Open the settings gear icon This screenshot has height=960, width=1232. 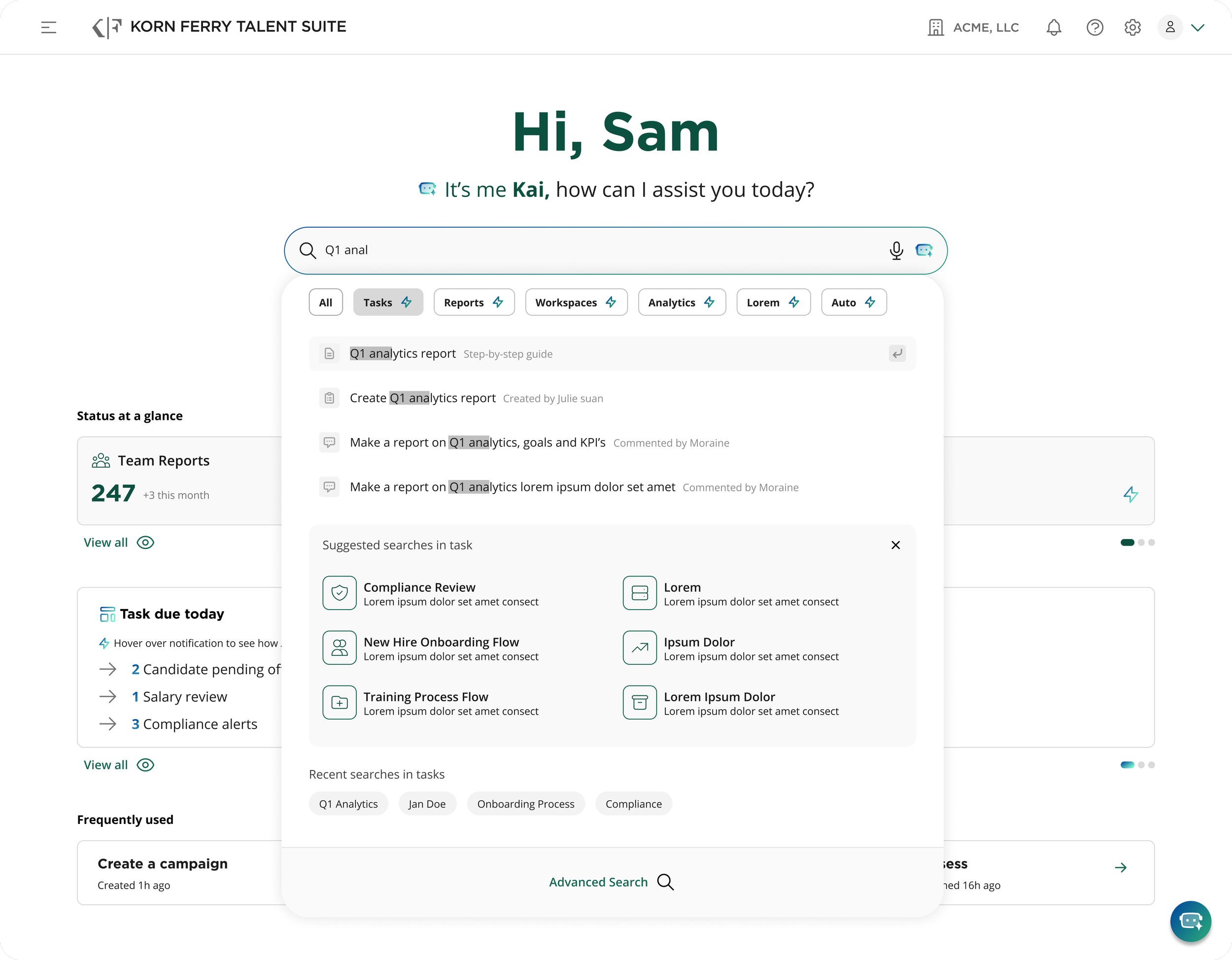(x=1132, y=27)
